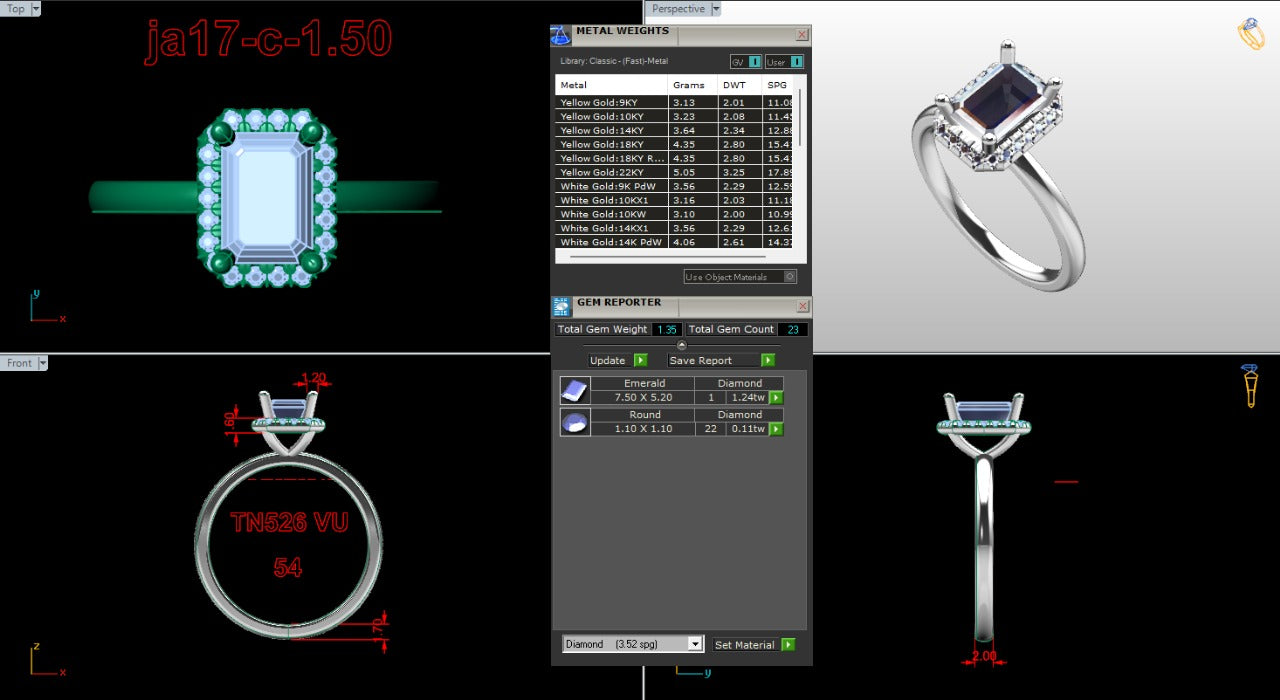Click green arrow beside 0.11tw

(x=776, y=429)
